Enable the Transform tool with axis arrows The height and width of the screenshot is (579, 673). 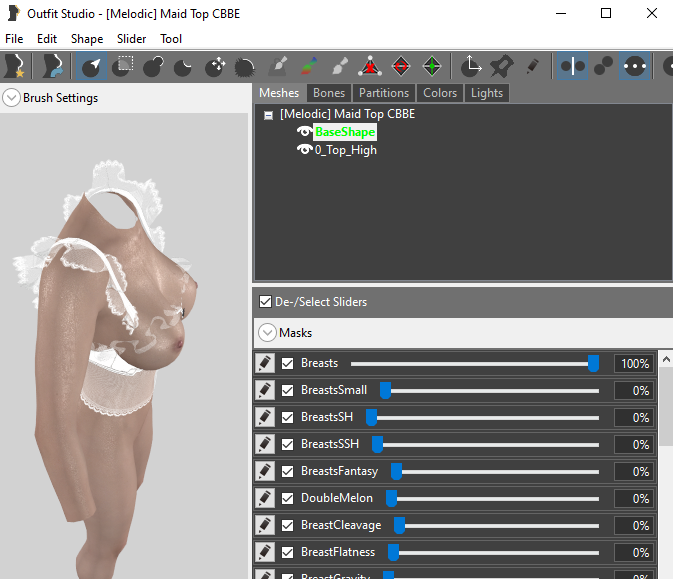point(471,66)
